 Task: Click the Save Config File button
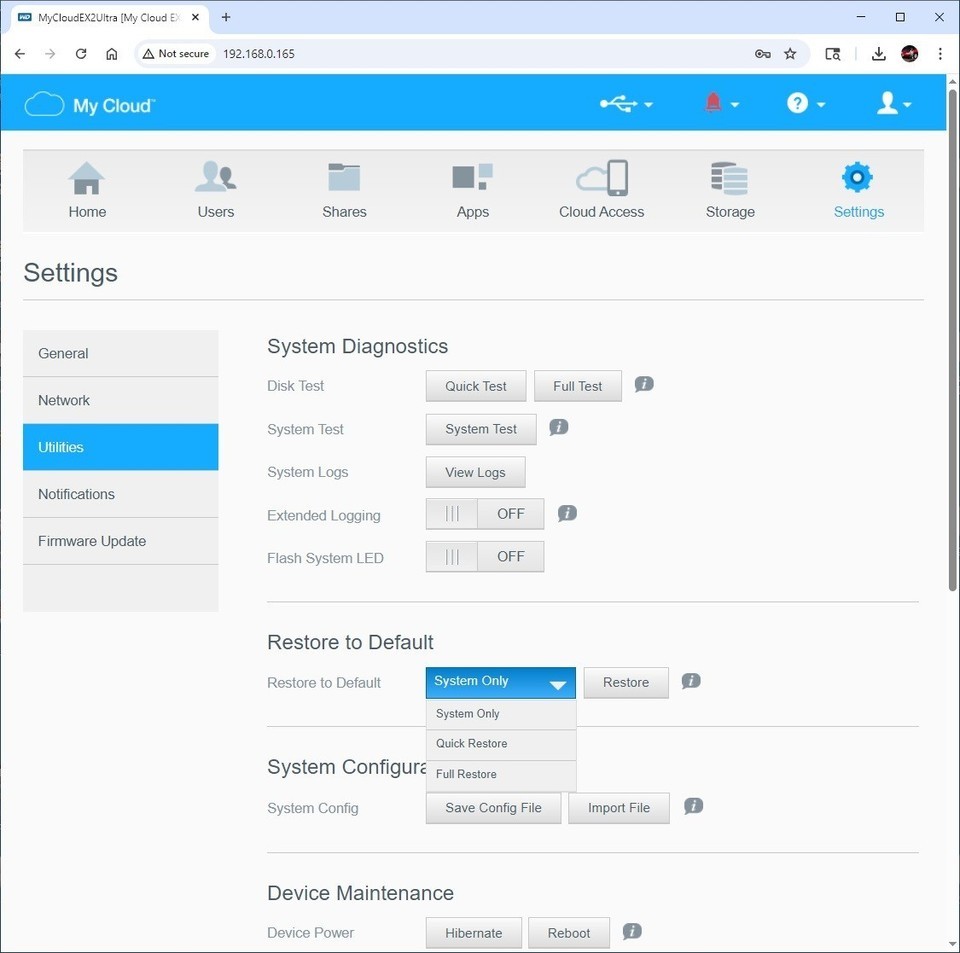pyautogui.click(x=493, y=808)
